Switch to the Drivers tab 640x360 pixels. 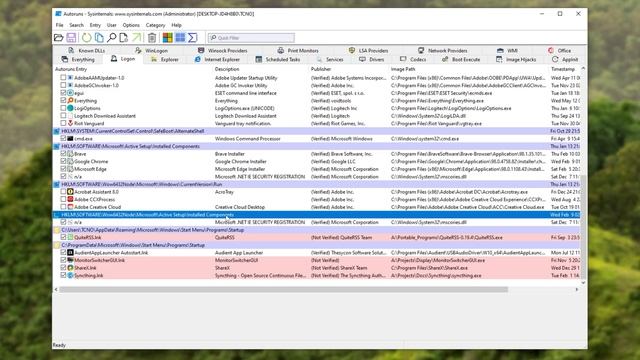click(x=372, y=60)
